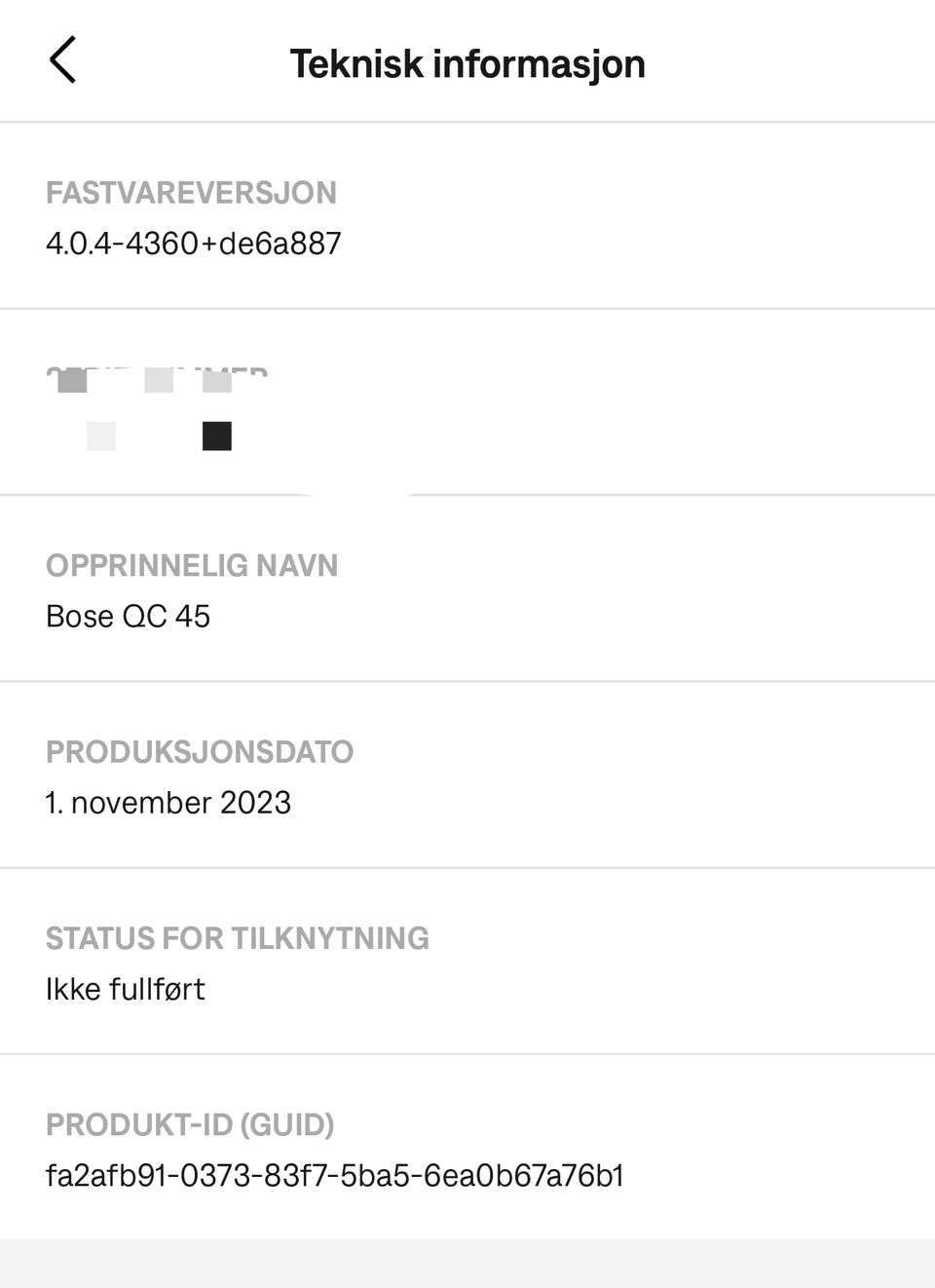Tap the GUID value starting fa2afb91
Image resolution: width=935 pixels, height=1288 pixels.
click(334, 1176)
